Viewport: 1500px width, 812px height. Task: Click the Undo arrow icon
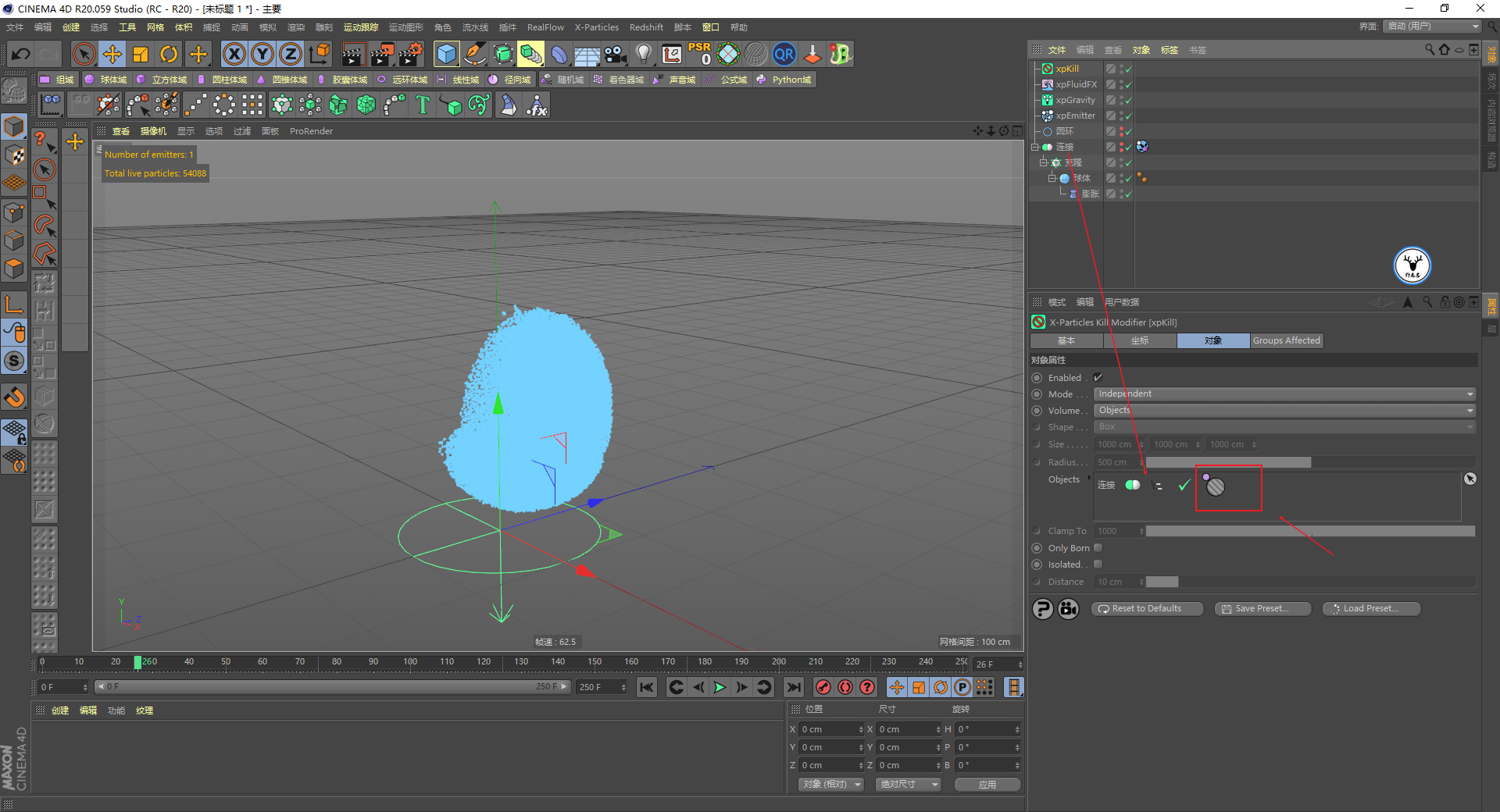pos(21,54)
